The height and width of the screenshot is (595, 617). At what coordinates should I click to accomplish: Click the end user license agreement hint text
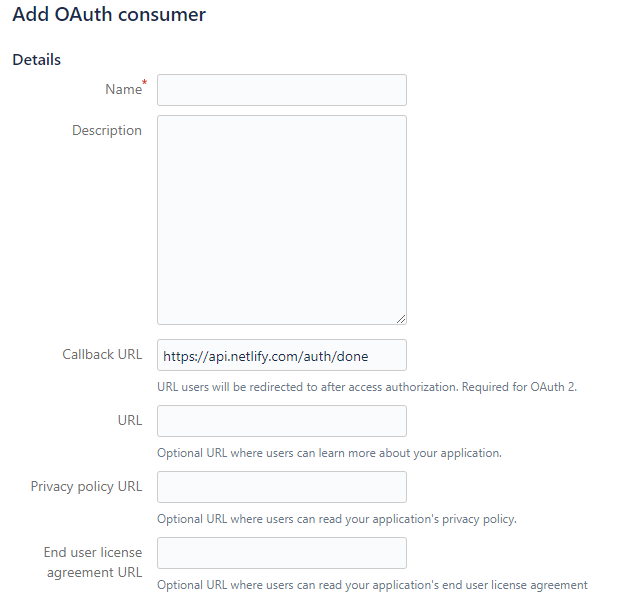point(372,585)
